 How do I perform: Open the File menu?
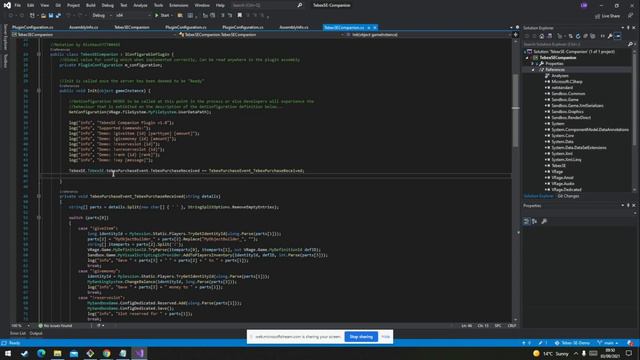(x=18, y=5)
